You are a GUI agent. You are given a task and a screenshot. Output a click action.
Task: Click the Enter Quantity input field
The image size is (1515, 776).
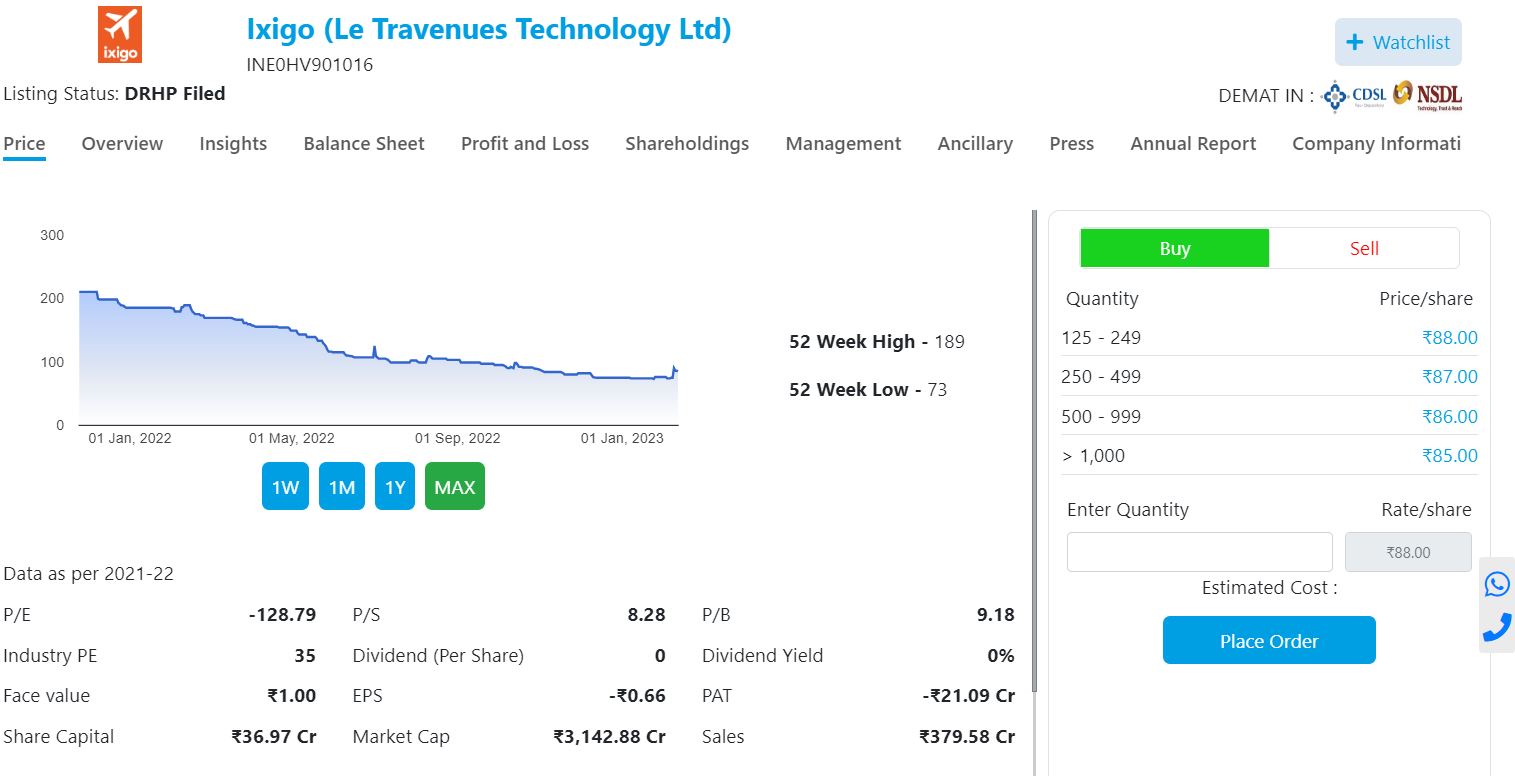[1199, 552]
